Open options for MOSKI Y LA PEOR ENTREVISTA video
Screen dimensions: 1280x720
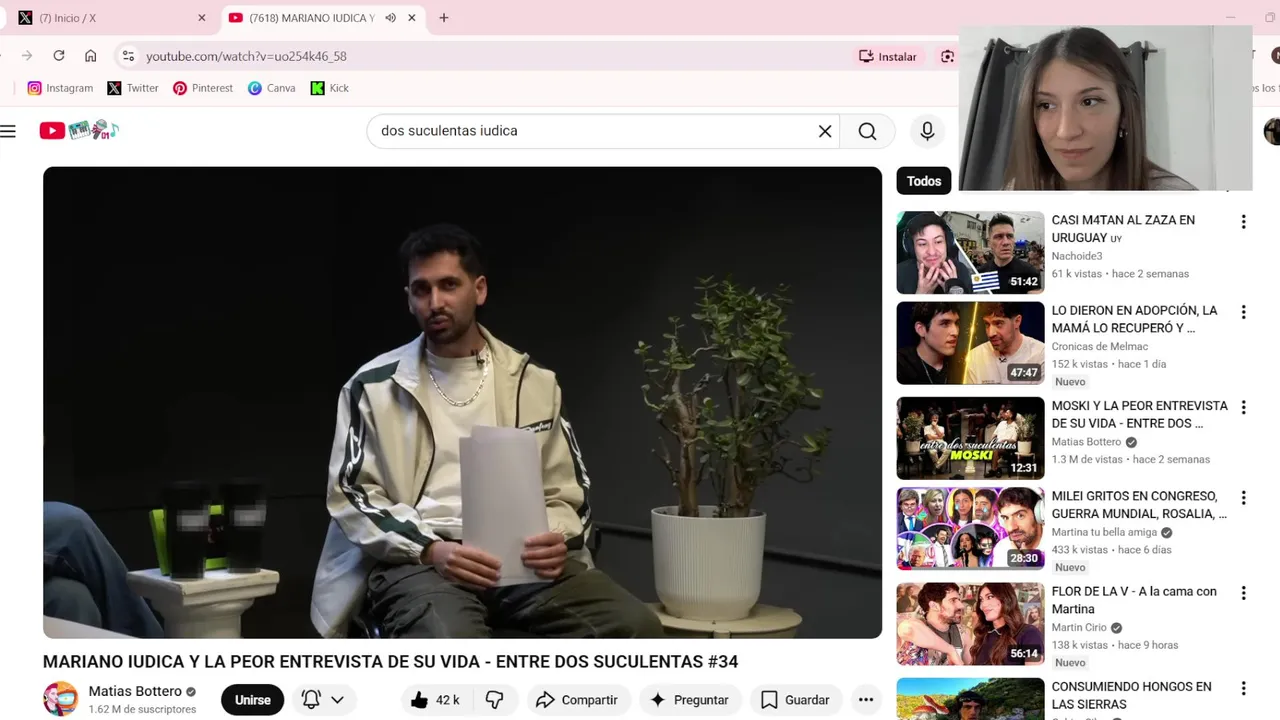pyautogui.click(x=1243, y=408)
